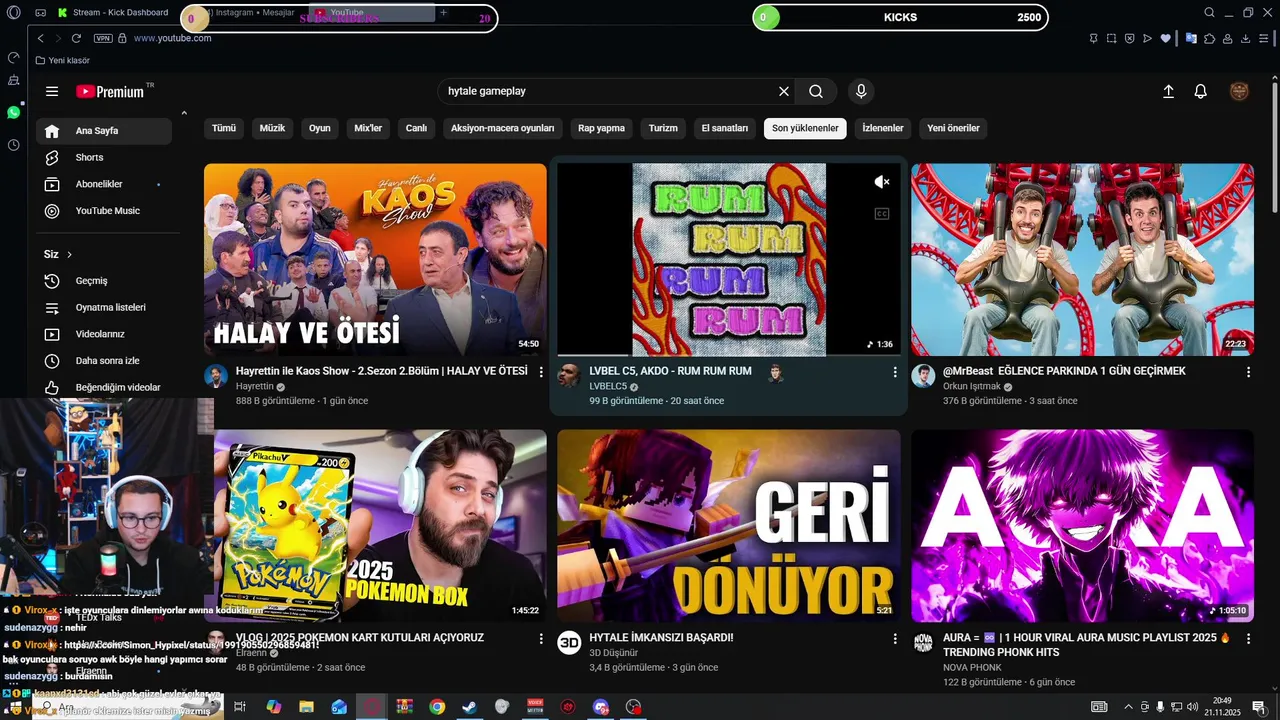The height and width of the screenshot is (720, 1280).
Task: Run the search with the magnifier button
Action: [x=816, y=91]
